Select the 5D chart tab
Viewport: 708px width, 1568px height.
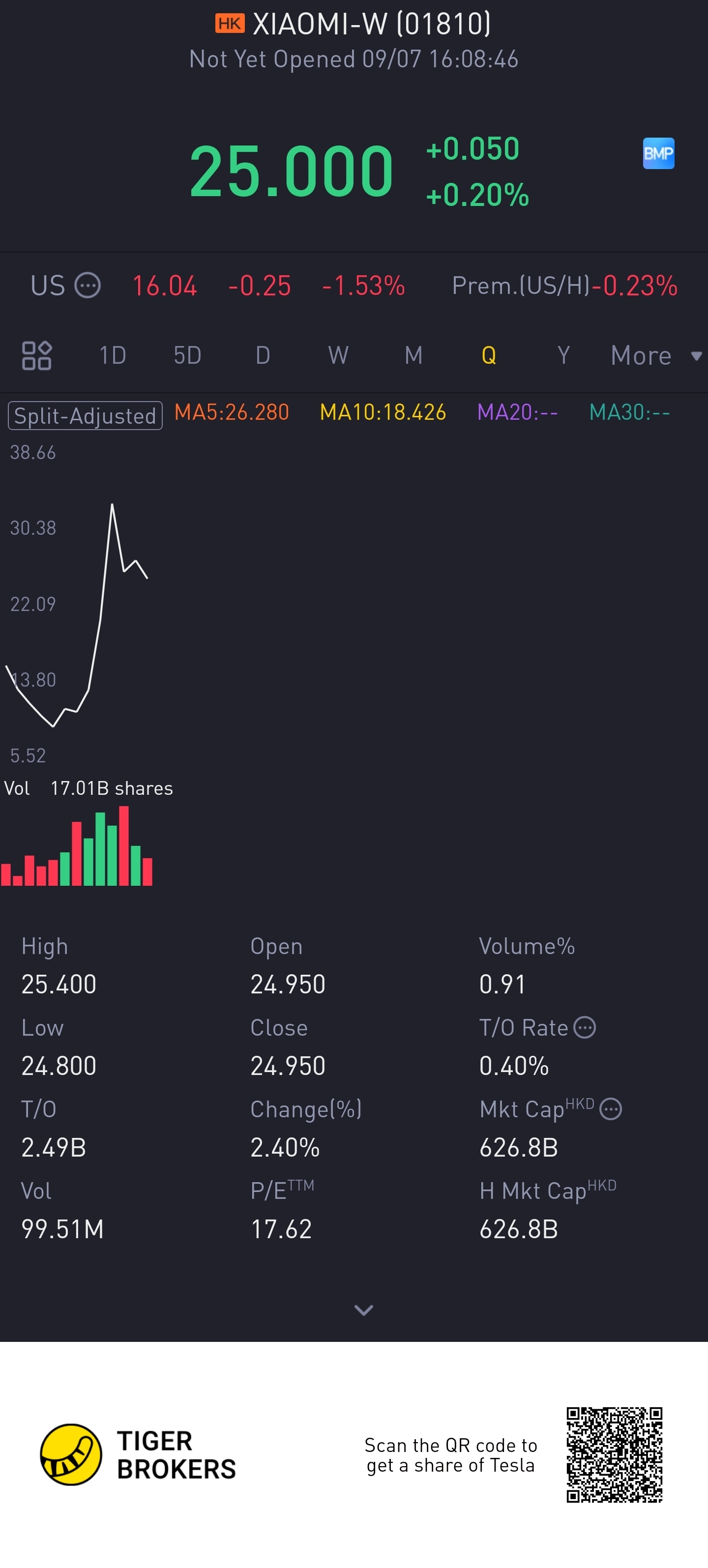[187, 355]
